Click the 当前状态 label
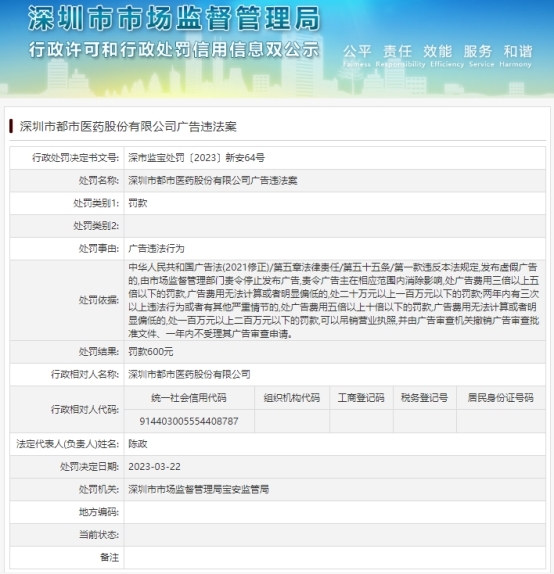Viewport: 554px width, 574px height. click(x=98, y=535)
